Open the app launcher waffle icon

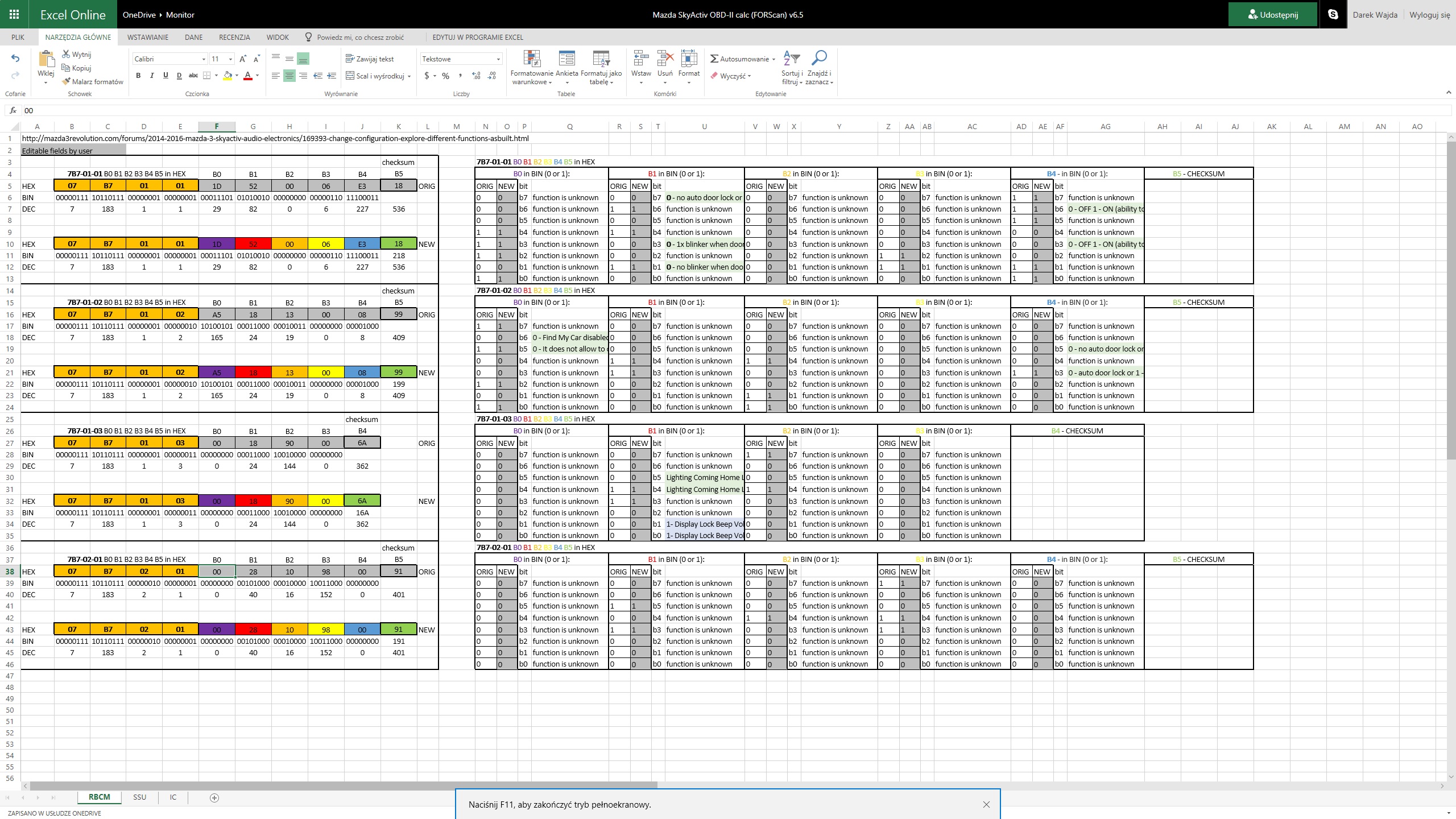14,15
